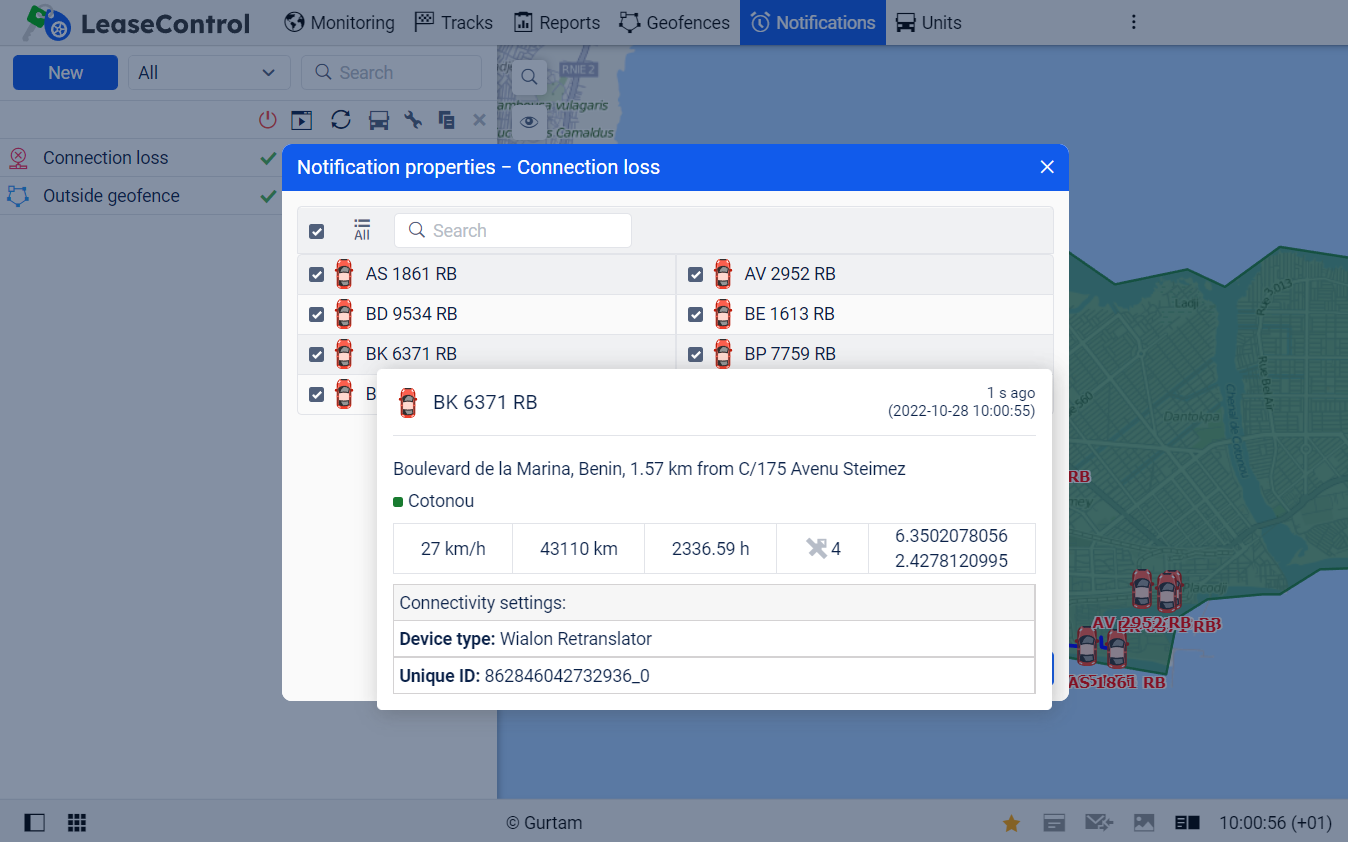The width and height of the screenshot is (1348, 842).
Task: Open the All units list selector in dialog
Action: pos(362,230)
